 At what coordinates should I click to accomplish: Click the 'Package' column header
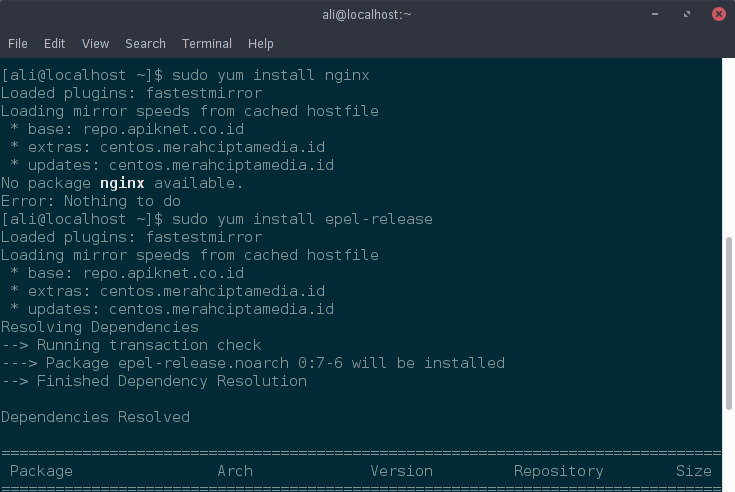pyautogui.click(x=41, y=471)
